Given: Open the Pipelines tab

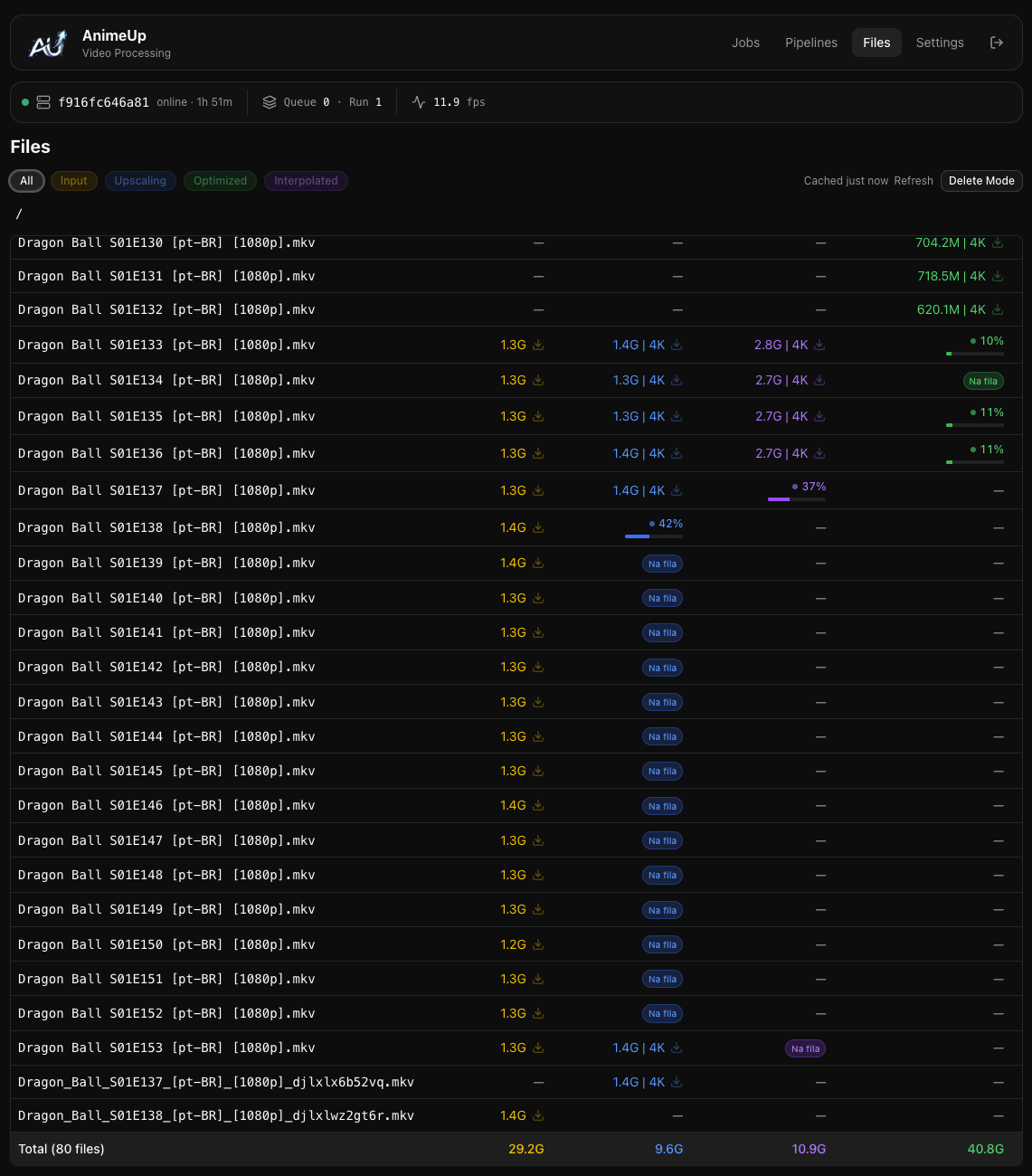Looking at the screenshot, I should point(811,43).
